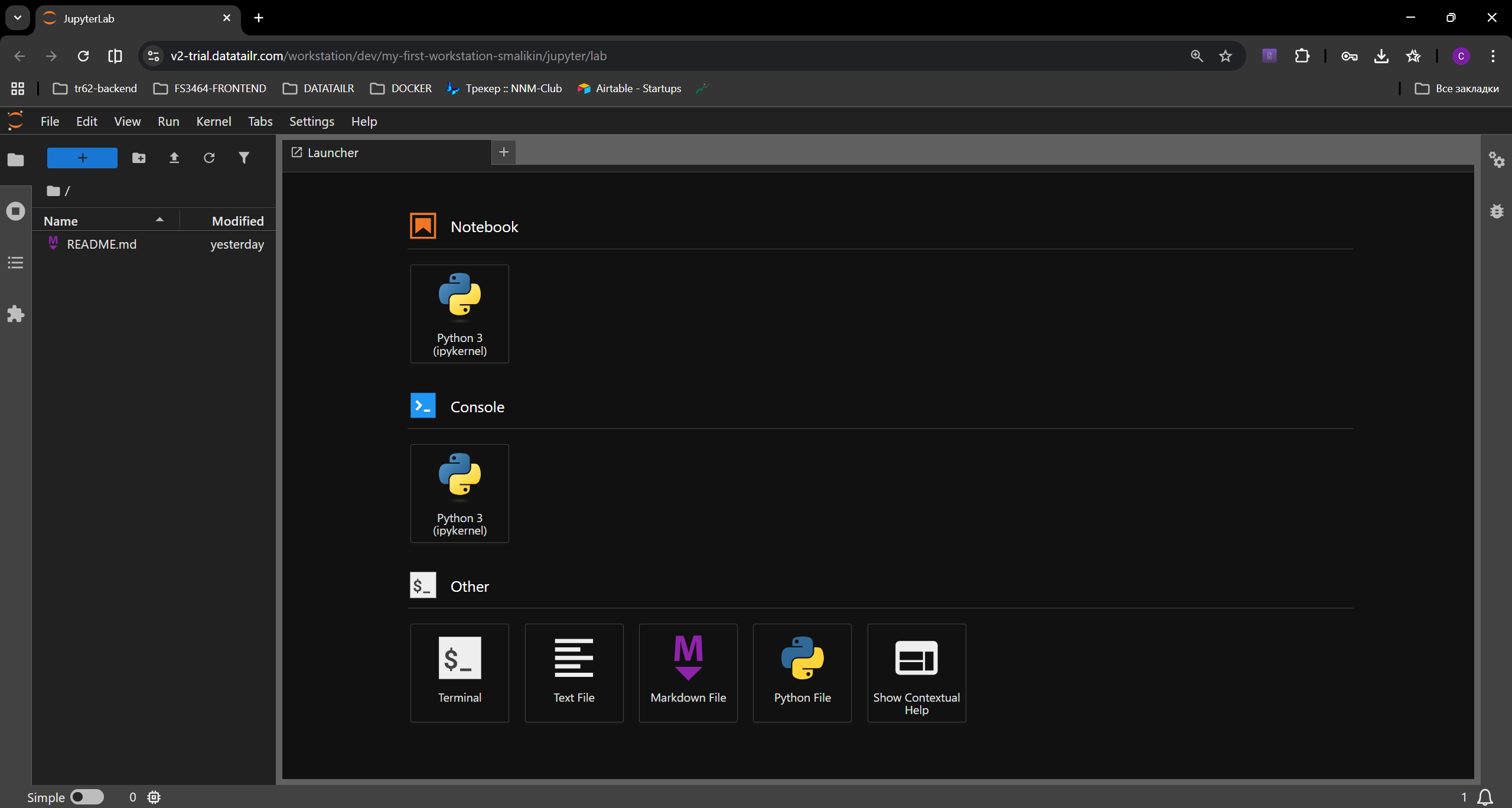Open Chrome three-dot menu
The width and height of the screenshot is (1512, 808).
(x=1493, y=56)
